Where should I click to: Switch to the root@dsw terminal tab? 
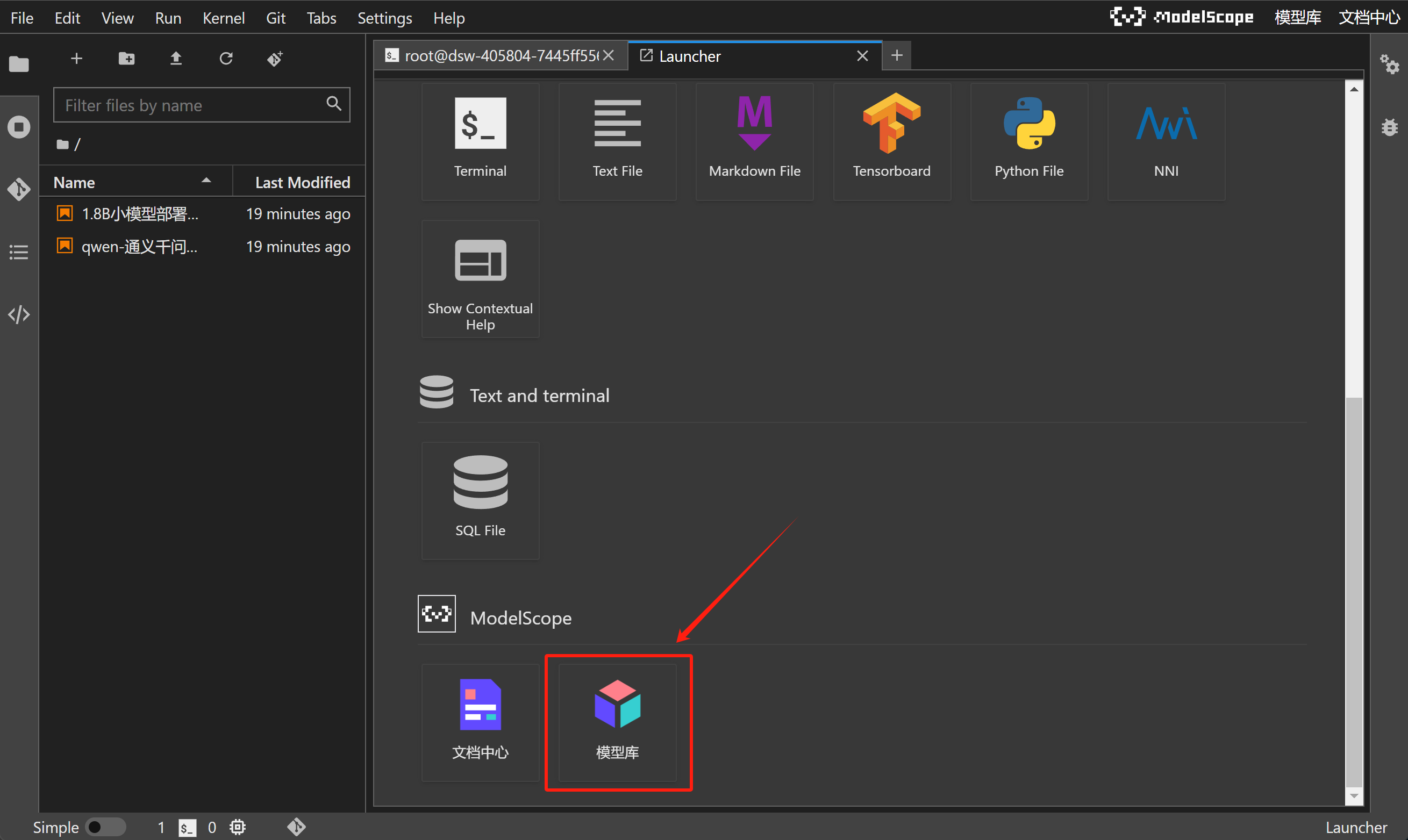492,56
